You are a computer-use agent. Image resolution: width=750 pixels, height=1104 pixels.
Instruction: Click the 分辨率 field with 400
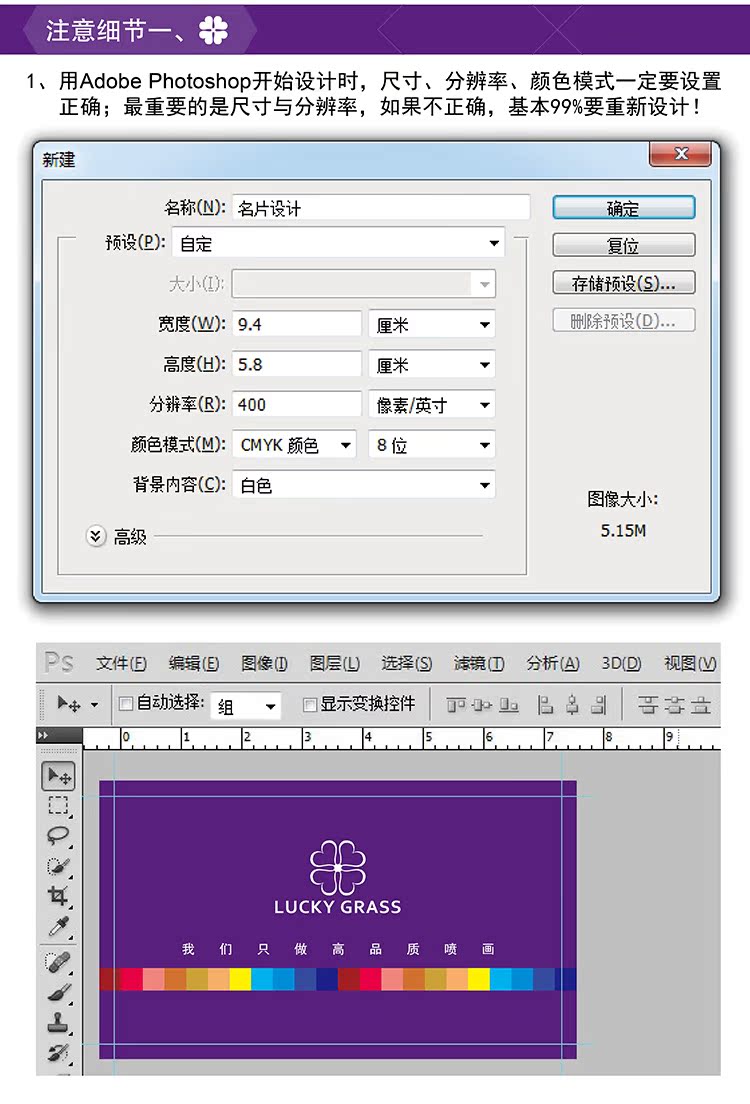[296, 405]
